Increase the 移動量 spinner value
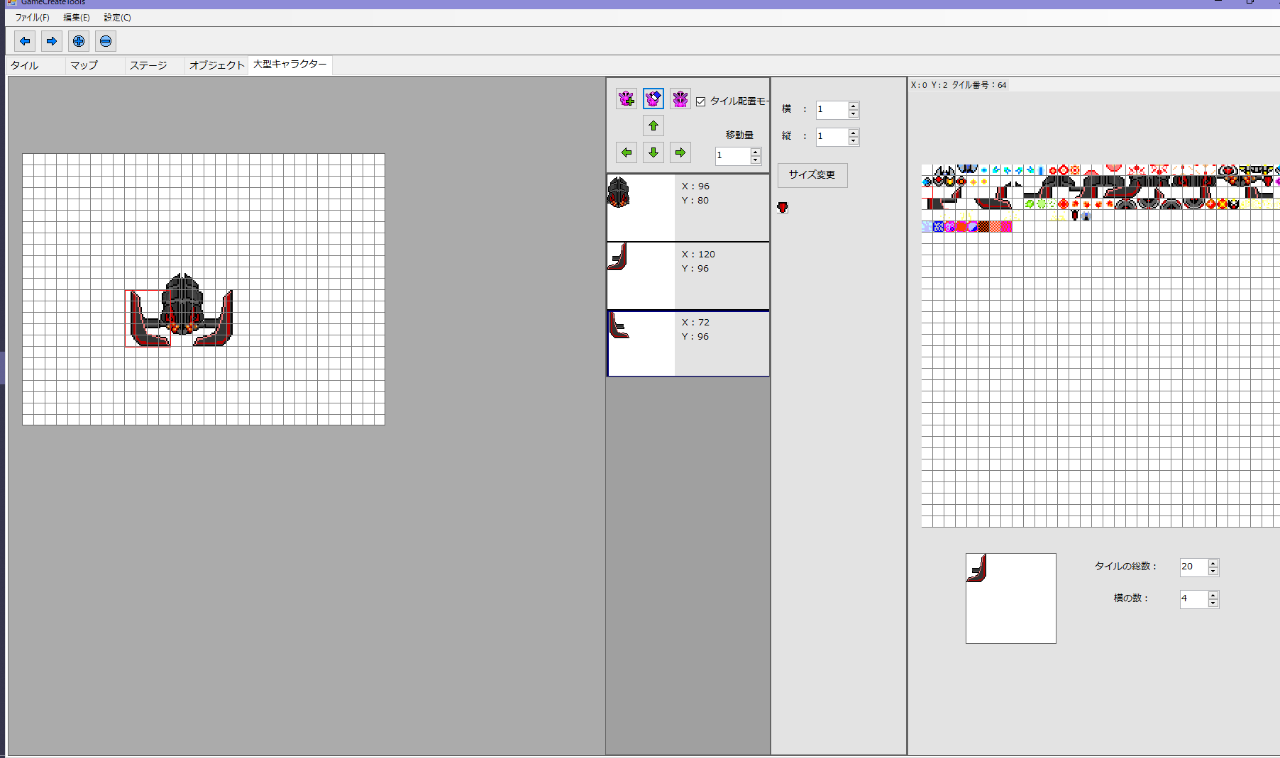The width and height of the screenshot is (1280, 758). coord(755,152)
